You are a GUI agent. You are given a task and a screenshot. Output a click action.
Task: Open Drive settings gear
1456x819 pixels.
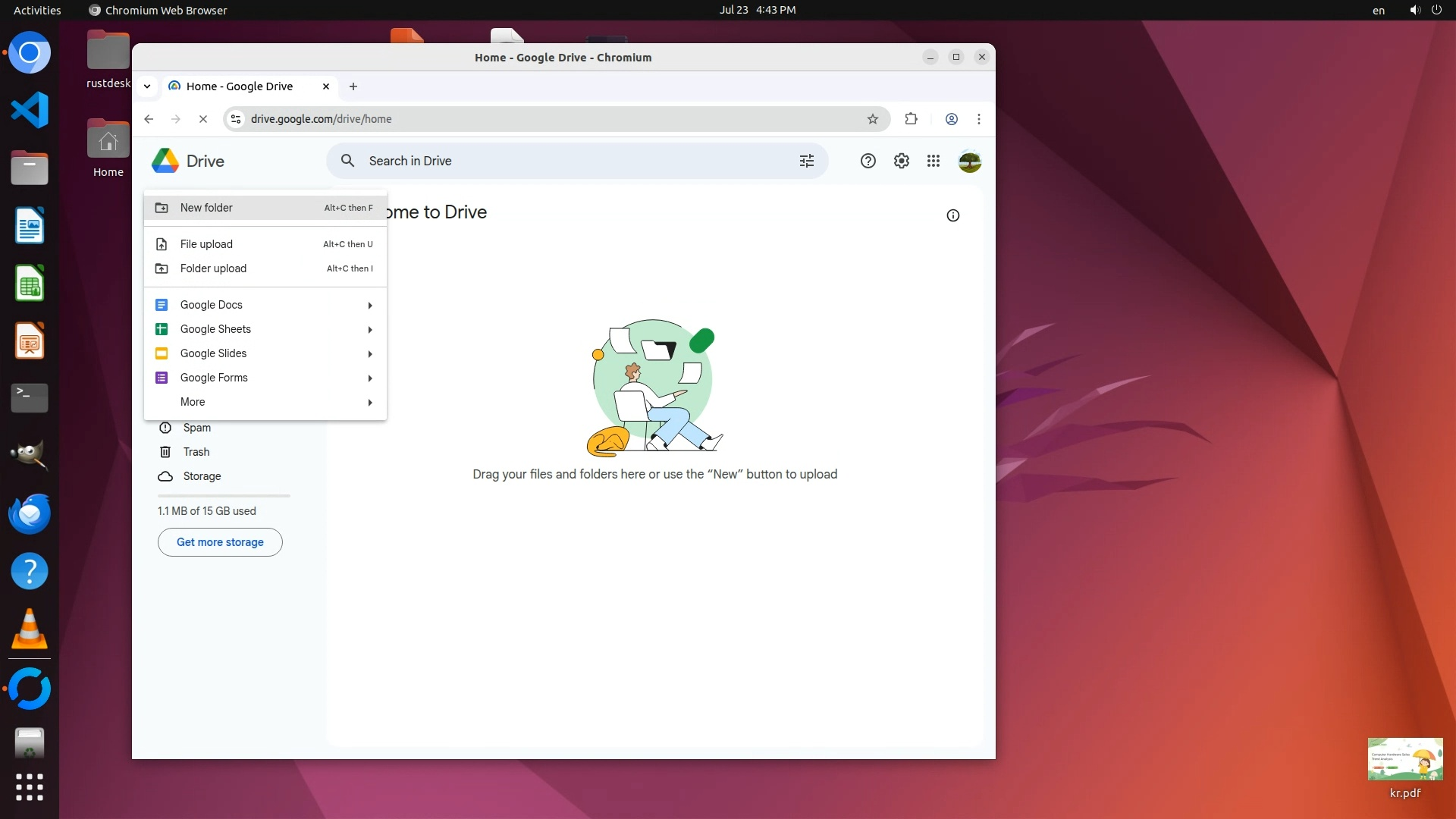coord(901,161)
